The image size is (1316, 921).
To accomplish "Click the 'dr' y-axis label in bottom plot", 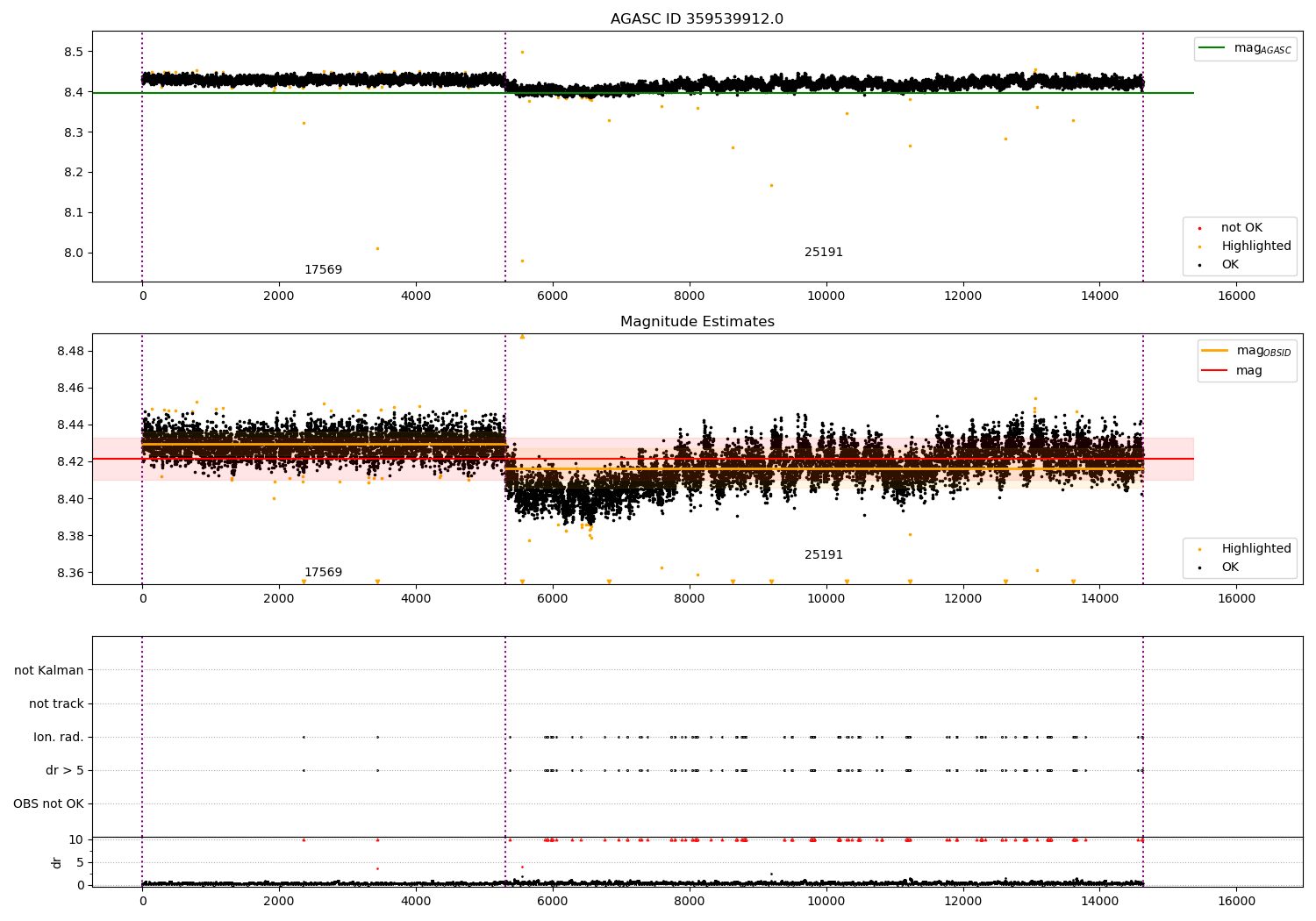I will pyautogui.click(x=57, y=862).
